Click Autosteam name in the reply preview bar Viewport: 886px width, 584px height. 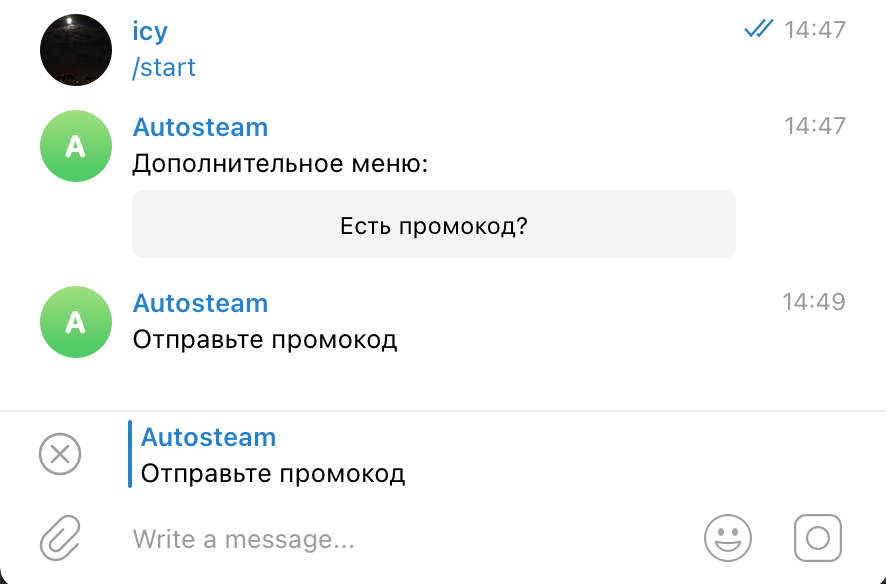click(208, 437)
